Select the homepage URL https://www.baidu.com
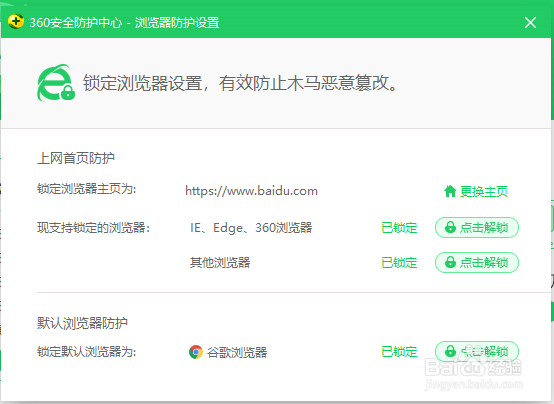554x404 pixels. point(251,191)
